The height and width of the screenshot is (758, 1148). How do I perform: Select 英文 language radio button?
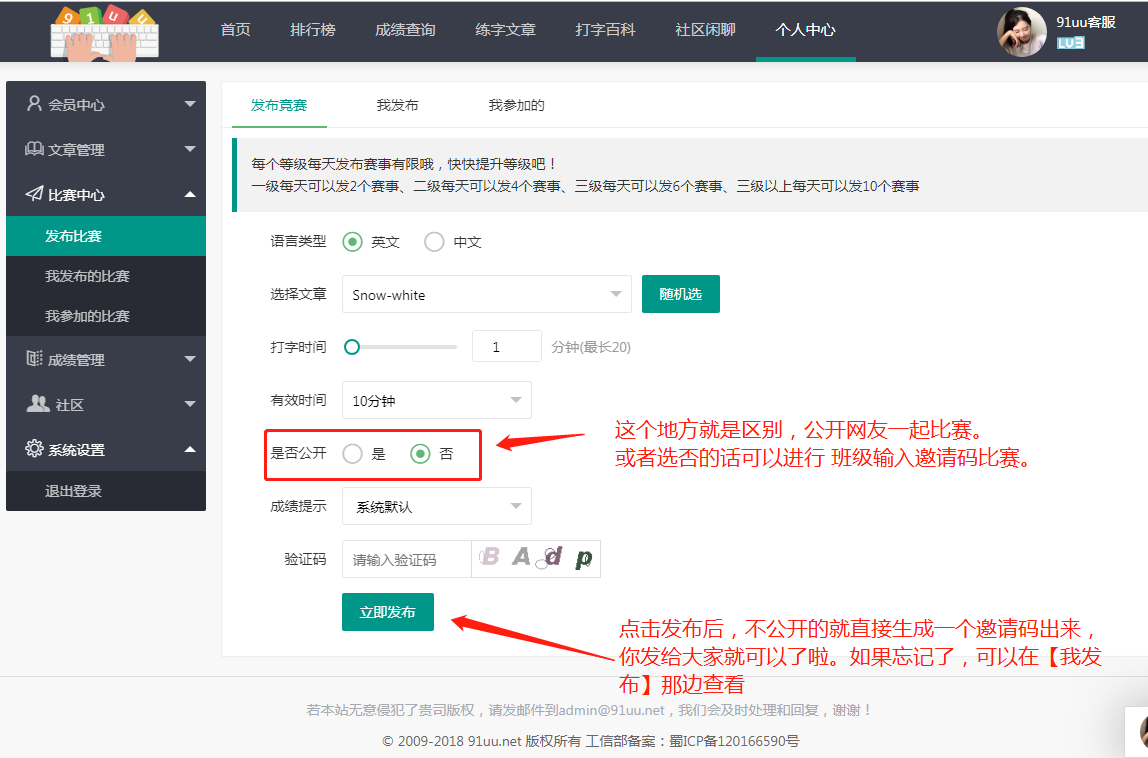click(352, 242)
